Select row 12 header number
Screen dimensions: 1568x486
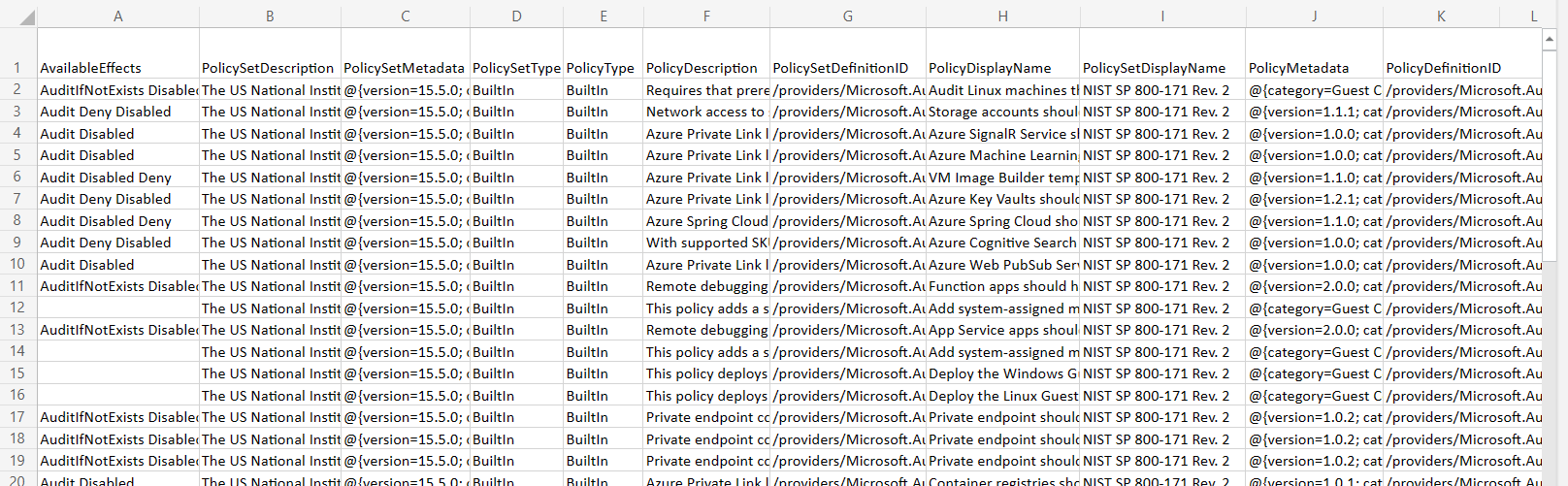(x=17, y=308)
